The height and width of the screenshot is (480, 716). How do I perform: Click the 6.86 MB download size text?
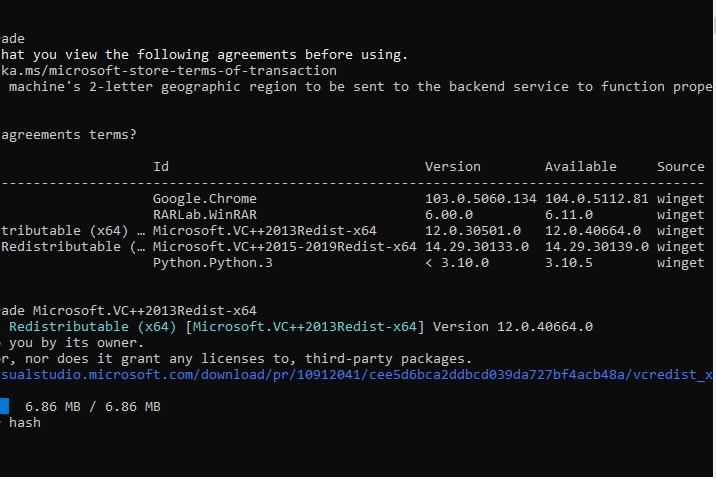(x=93, y=407)
